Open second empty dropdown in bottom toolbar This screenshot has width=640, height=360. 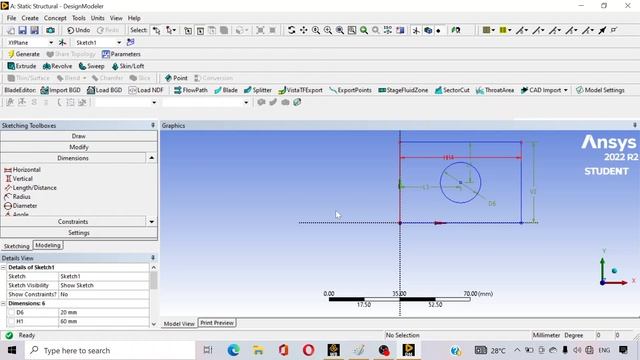click(x=246, y=102)
